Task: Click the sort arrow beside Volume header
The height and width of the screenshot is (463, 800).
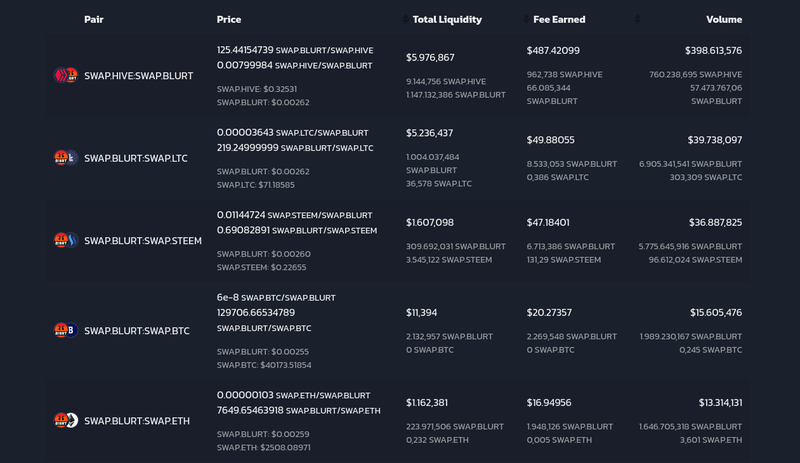Action: pyautogui.click(x=638, y=19)
